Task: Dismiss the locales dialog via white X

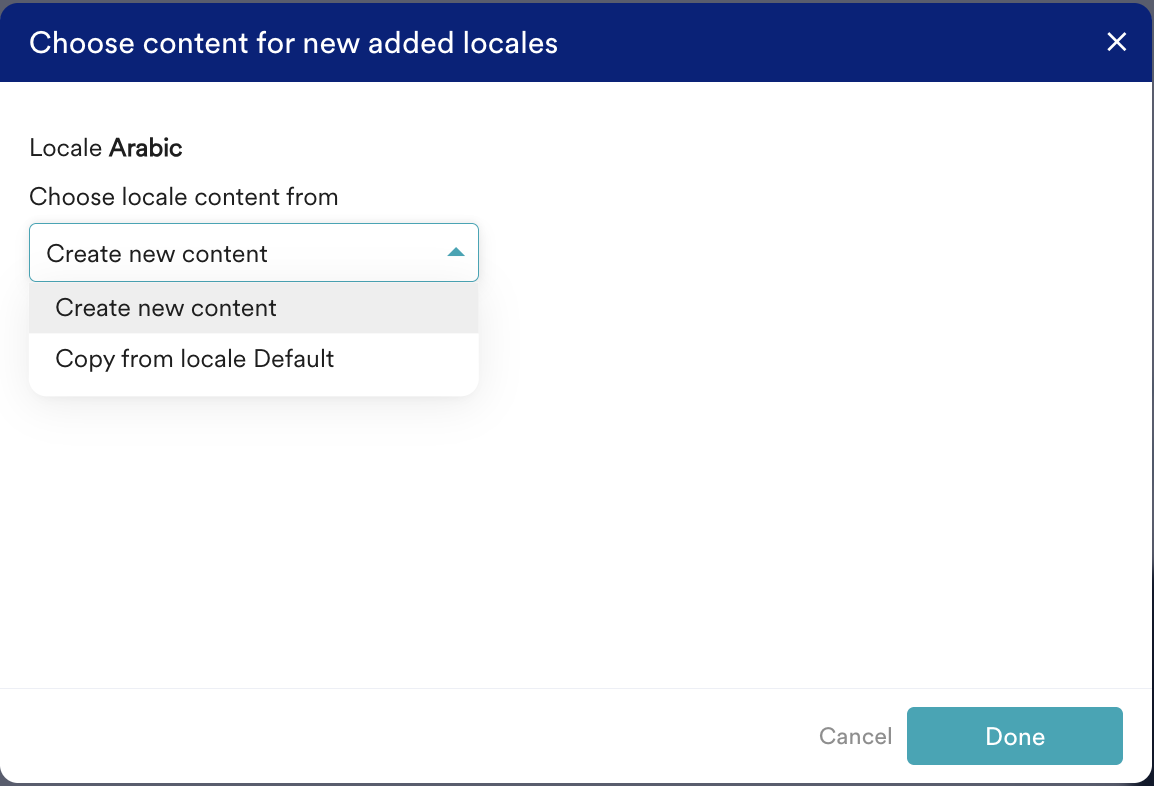Action: [x=1116, y=42]
